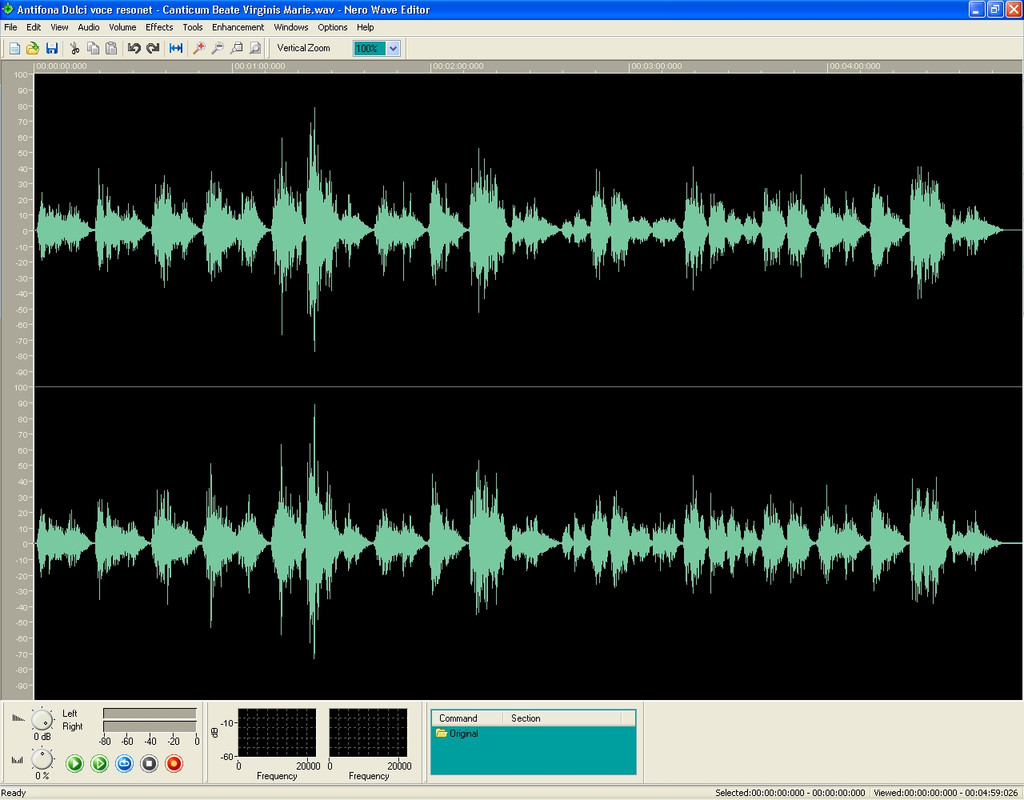
Task: Click the magnifier-over-rectangle zoom to selection icon
Action: (236, 48)
